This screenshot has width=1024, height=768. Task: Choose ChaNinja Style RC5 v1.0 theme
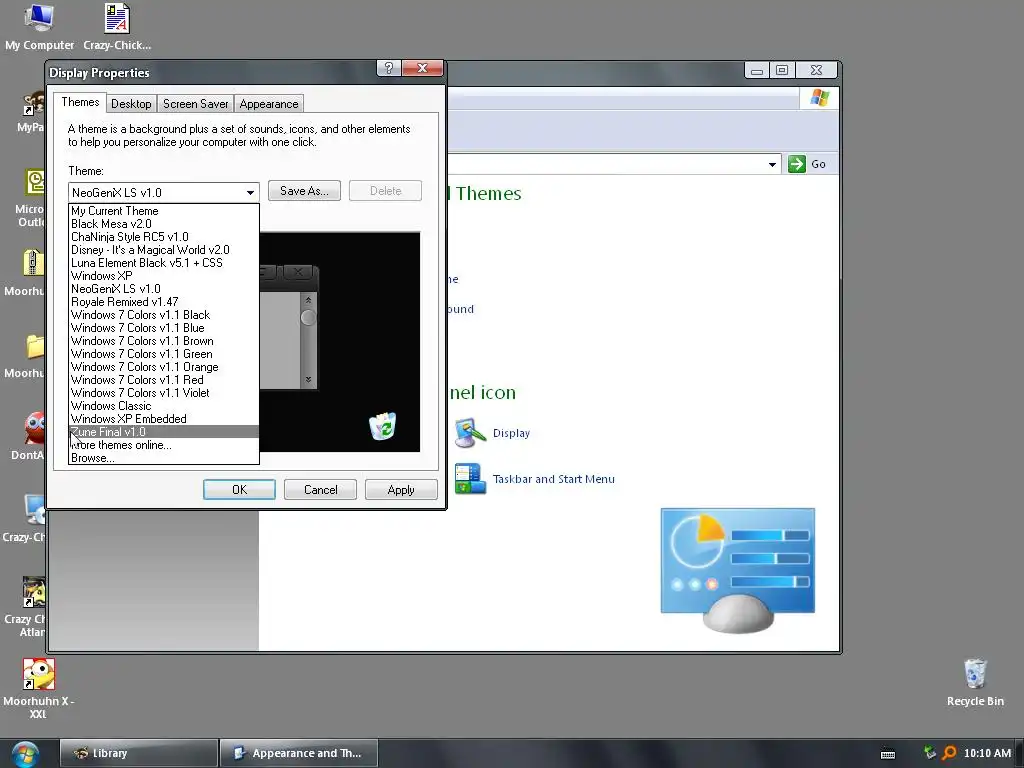click(164, 237)
